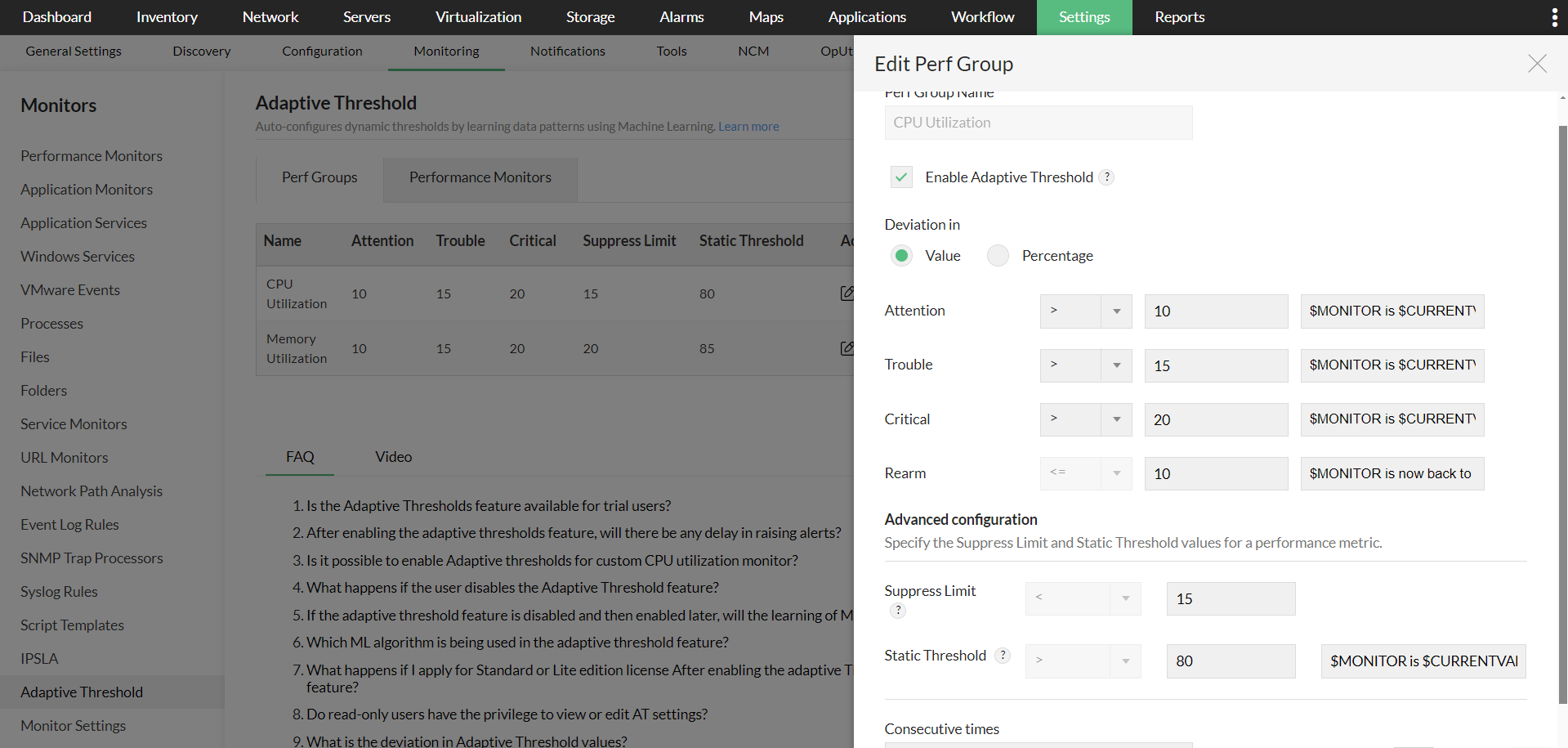Close the Edit Perf Group panel
The height and width of the screenshot is (748, 1568).
point(1537,64)
